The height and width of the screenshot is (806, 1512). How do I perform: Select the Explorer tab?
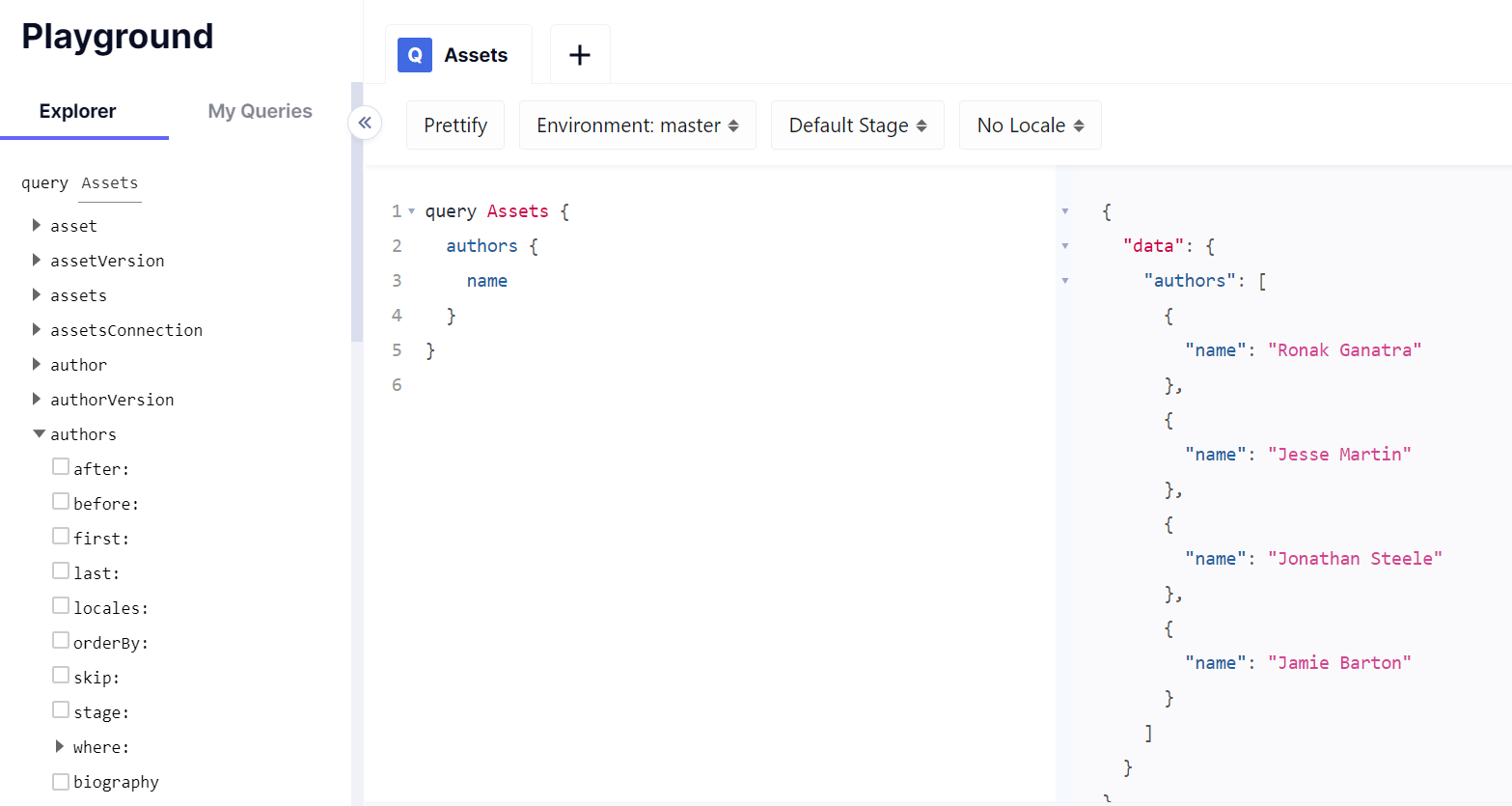click(77, 111)
